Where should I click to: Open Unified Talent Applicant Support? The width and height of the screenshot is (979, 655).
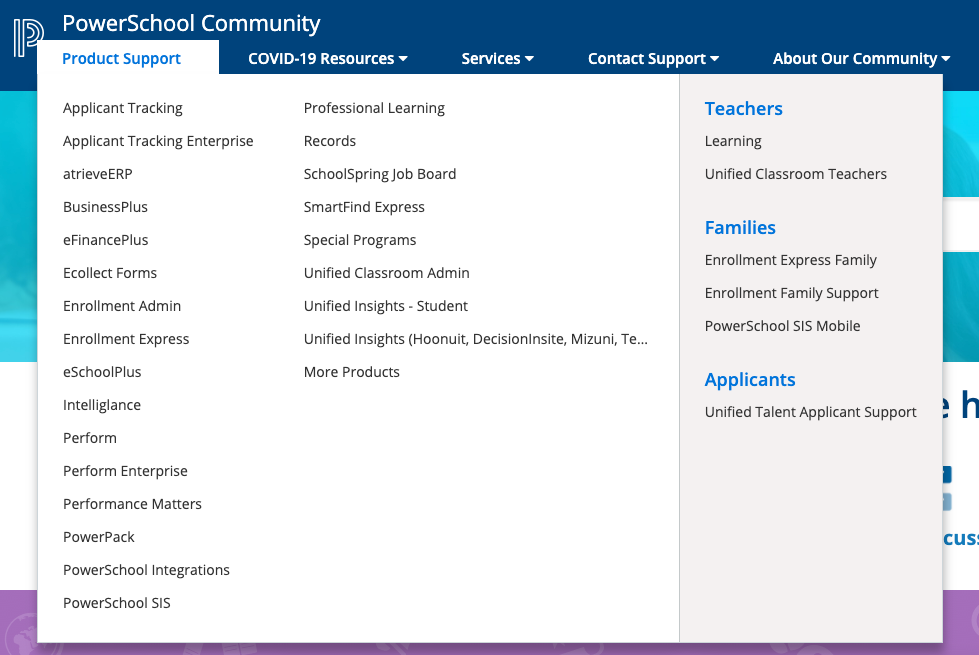(x=810, y=412)
